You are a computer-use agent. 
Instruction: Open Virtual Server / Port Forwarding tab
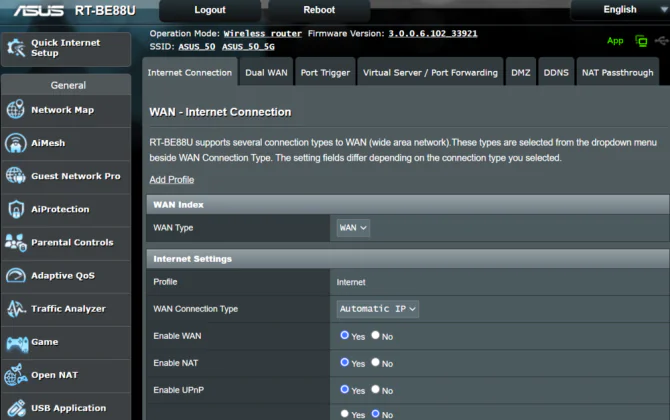tap(430, 72)
